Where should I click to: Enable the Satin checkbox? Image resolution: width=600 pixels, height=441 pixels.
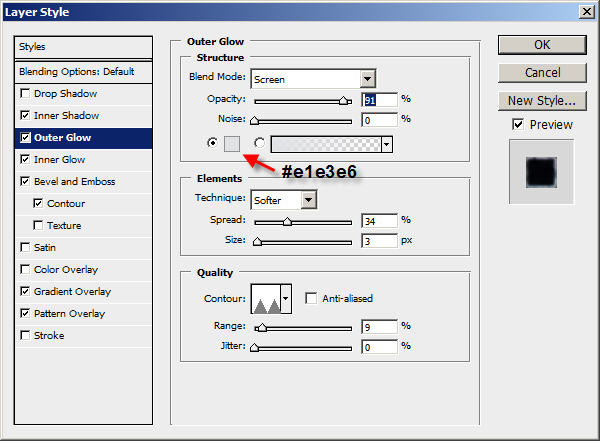[25, 247]
